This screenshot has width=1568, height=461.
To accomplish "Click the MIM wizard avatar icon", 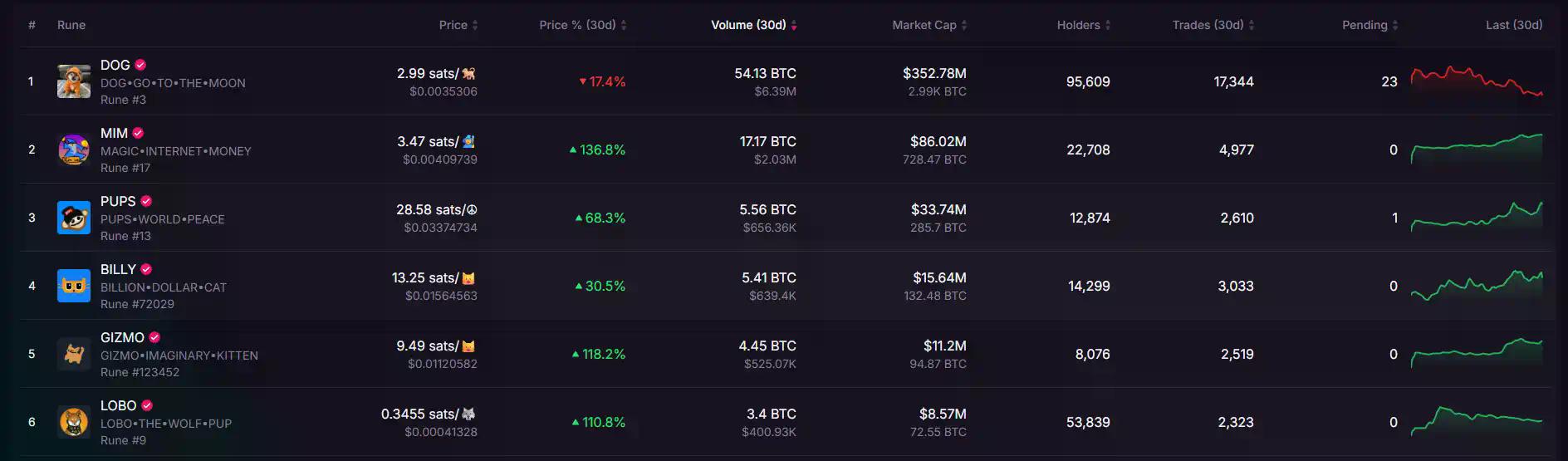I will [74, 150].
